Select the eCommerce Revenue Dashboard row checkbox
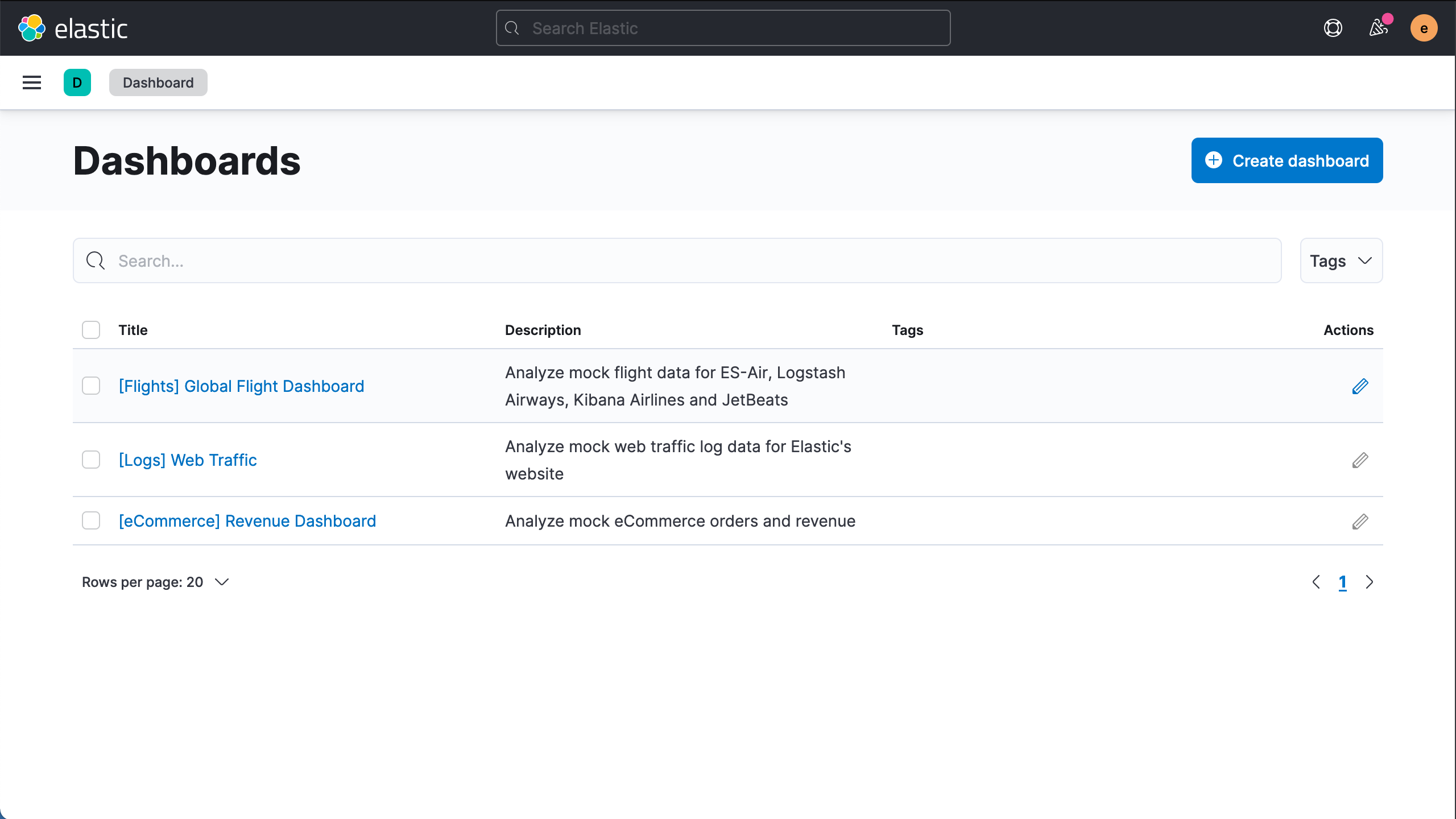 [91, 520]
